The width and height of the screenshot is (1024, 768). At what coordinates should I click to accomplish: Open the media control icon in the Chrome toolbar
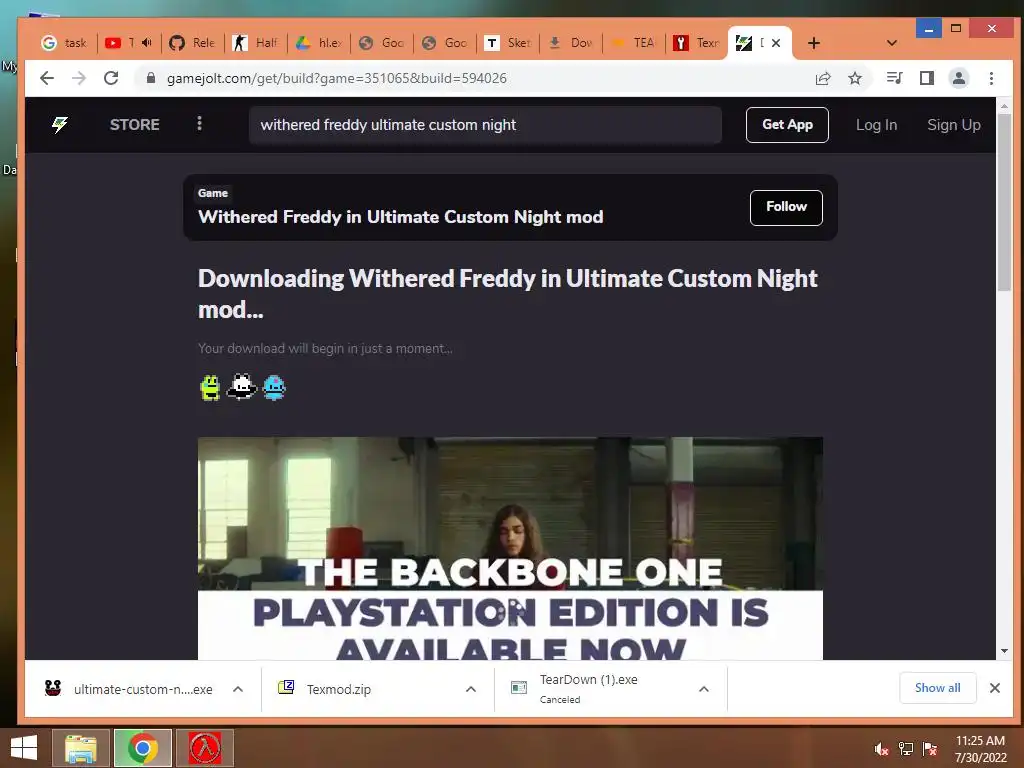click(894, 78)
